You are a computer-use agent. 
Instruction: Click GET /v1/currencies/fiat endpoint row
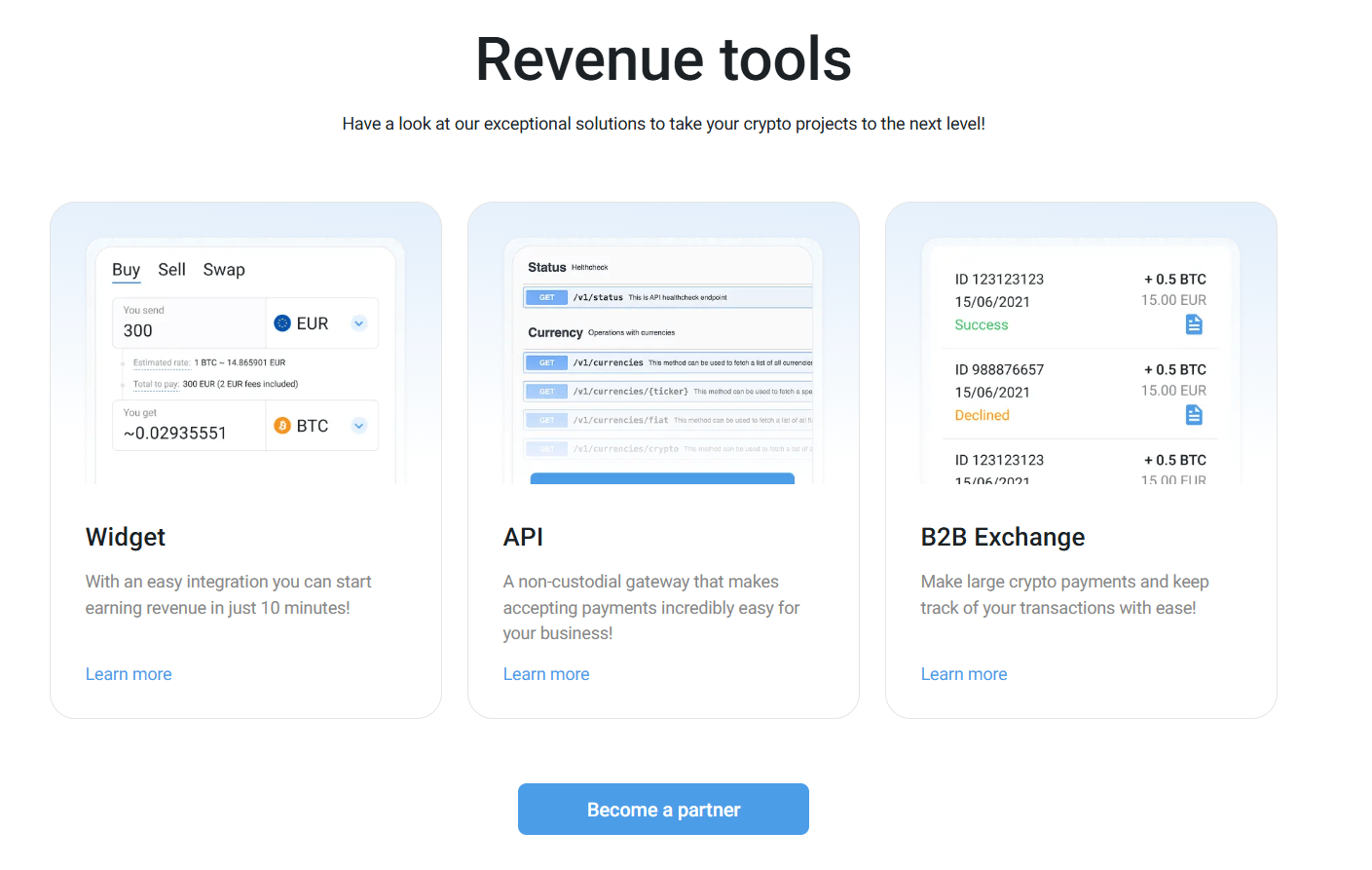668,420
